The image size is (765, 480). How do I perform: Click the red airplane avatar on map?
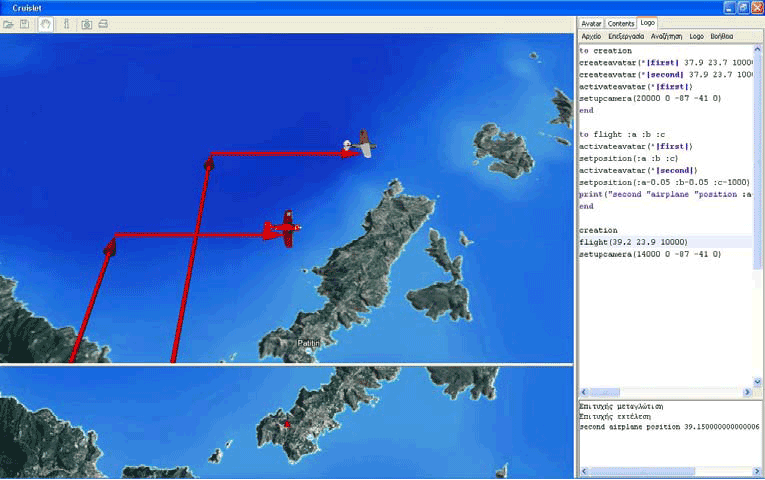tap(288, 228)
